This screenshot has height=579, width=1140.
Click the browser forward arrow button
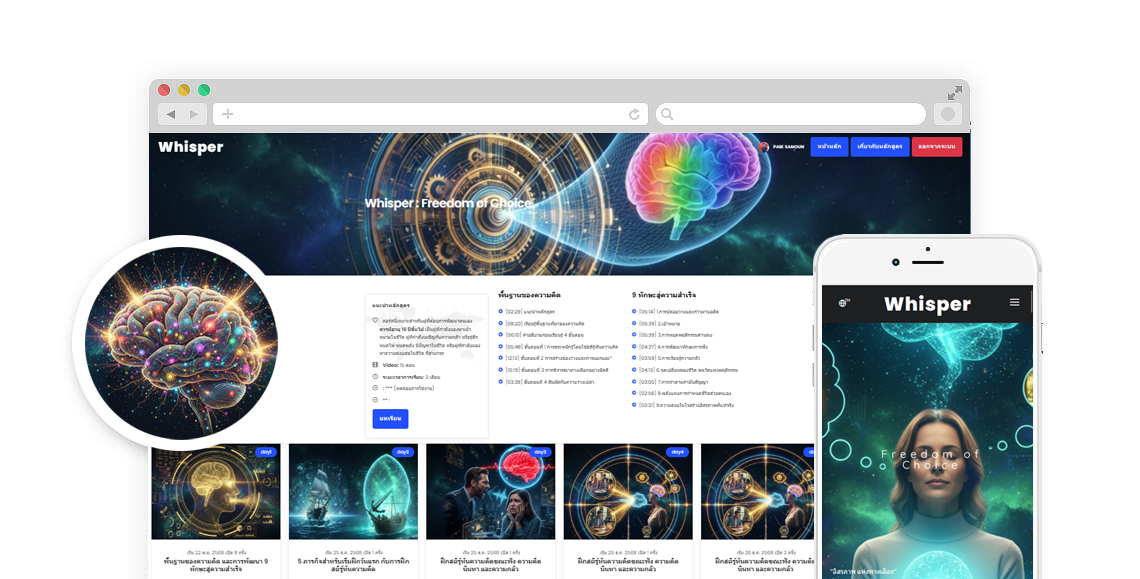[x=195, y=114]
